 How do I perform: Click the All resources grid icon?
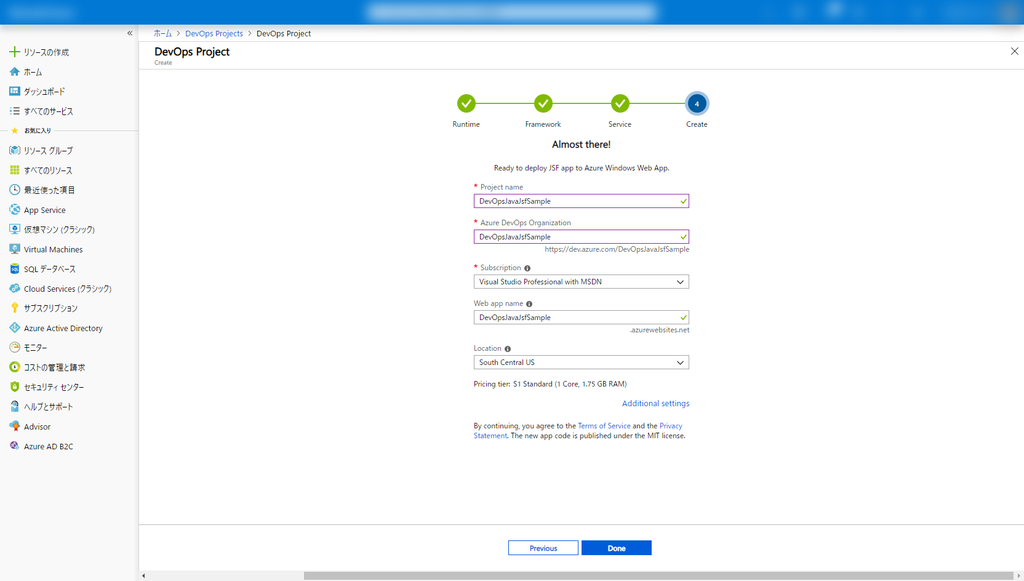pyautogui.click(x=14, y=170)
